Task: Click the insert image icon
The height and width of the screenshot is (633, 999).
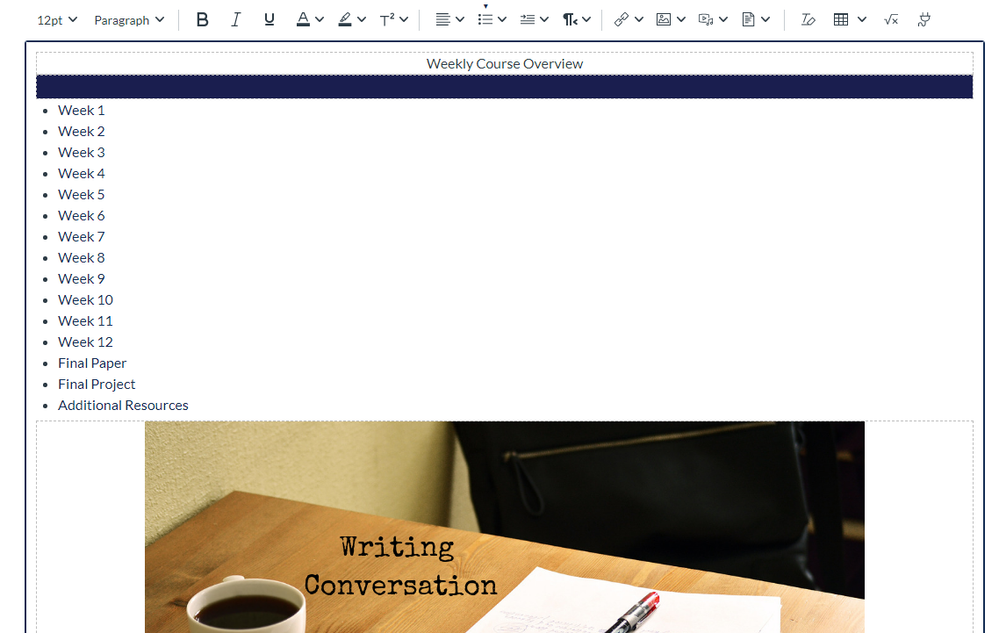Action: pyautogui.click(x=663, y=20)
